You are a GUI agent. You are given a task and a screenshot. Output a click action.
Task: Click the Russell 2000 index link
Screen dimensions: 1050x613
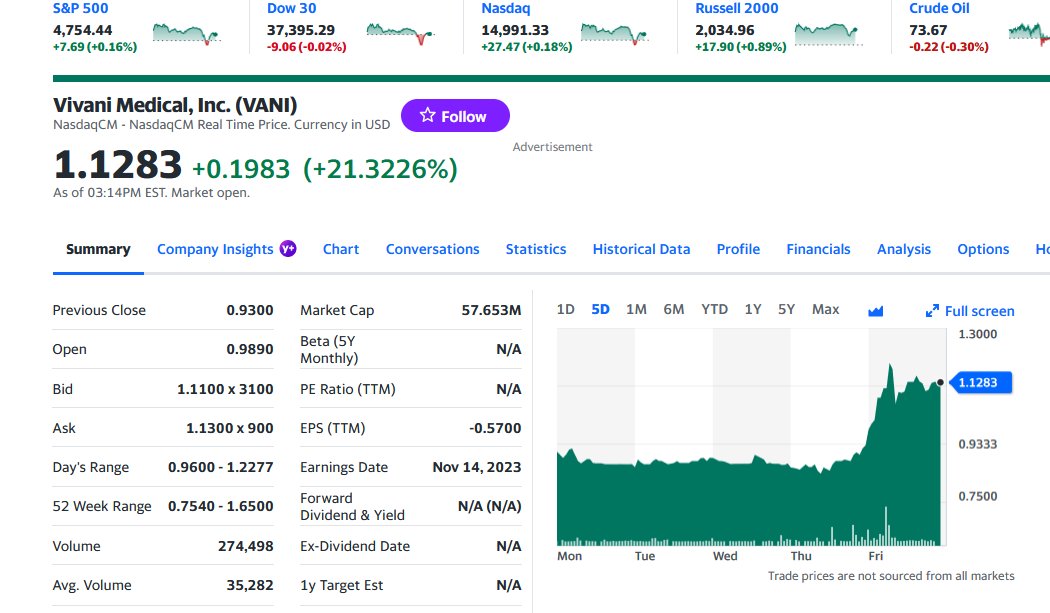(x=737, y=9)
